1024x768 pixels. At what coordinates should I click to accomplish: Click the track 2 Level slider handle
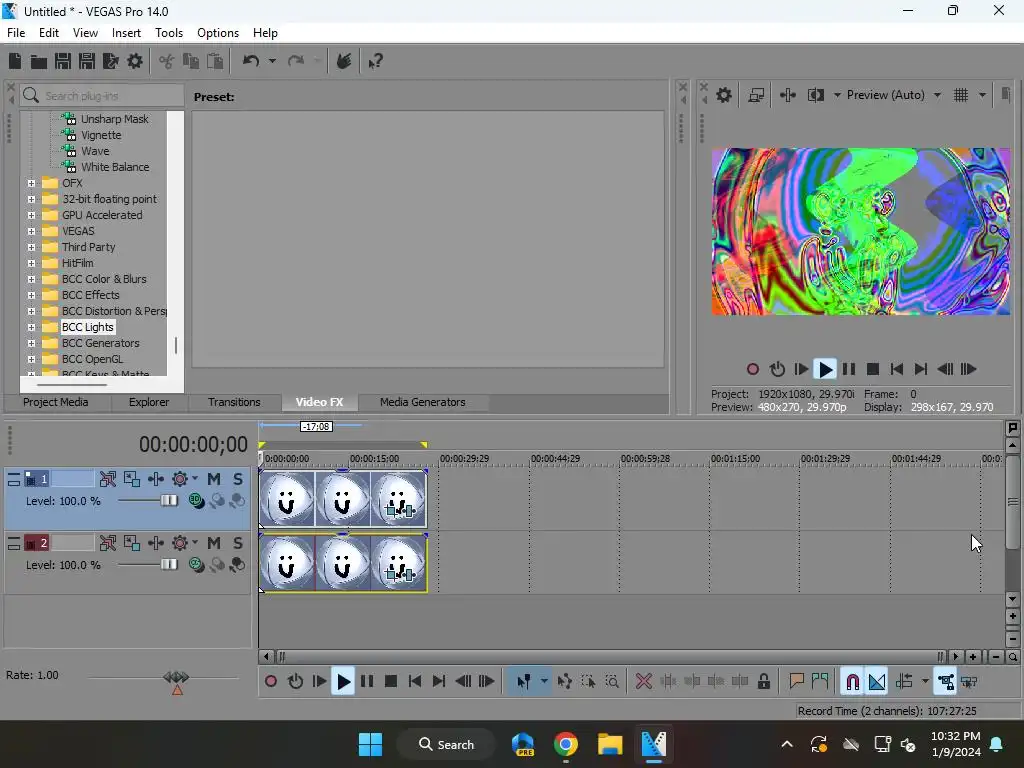(168, 565)
